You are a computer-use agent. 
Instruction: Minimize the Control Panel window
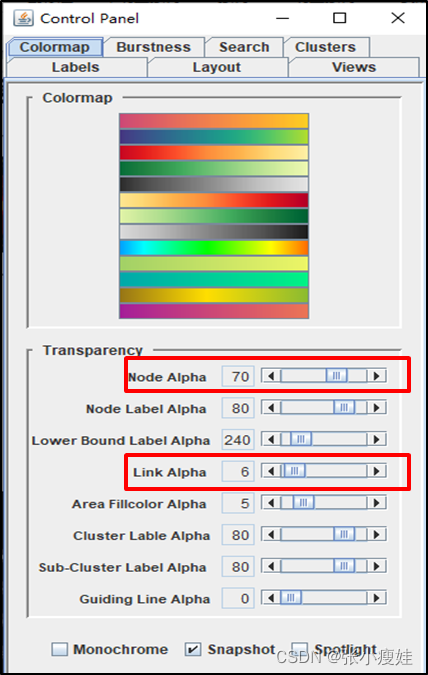(x=282, y=18)
